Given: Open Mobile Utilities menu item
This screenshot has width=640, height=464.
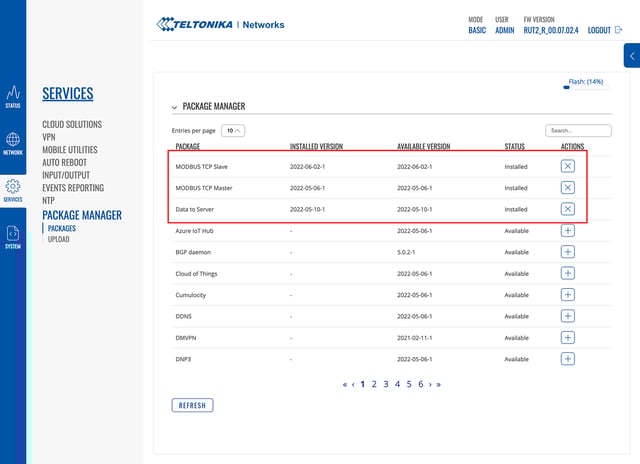Looking at the screenshot, I should [70, 149].
